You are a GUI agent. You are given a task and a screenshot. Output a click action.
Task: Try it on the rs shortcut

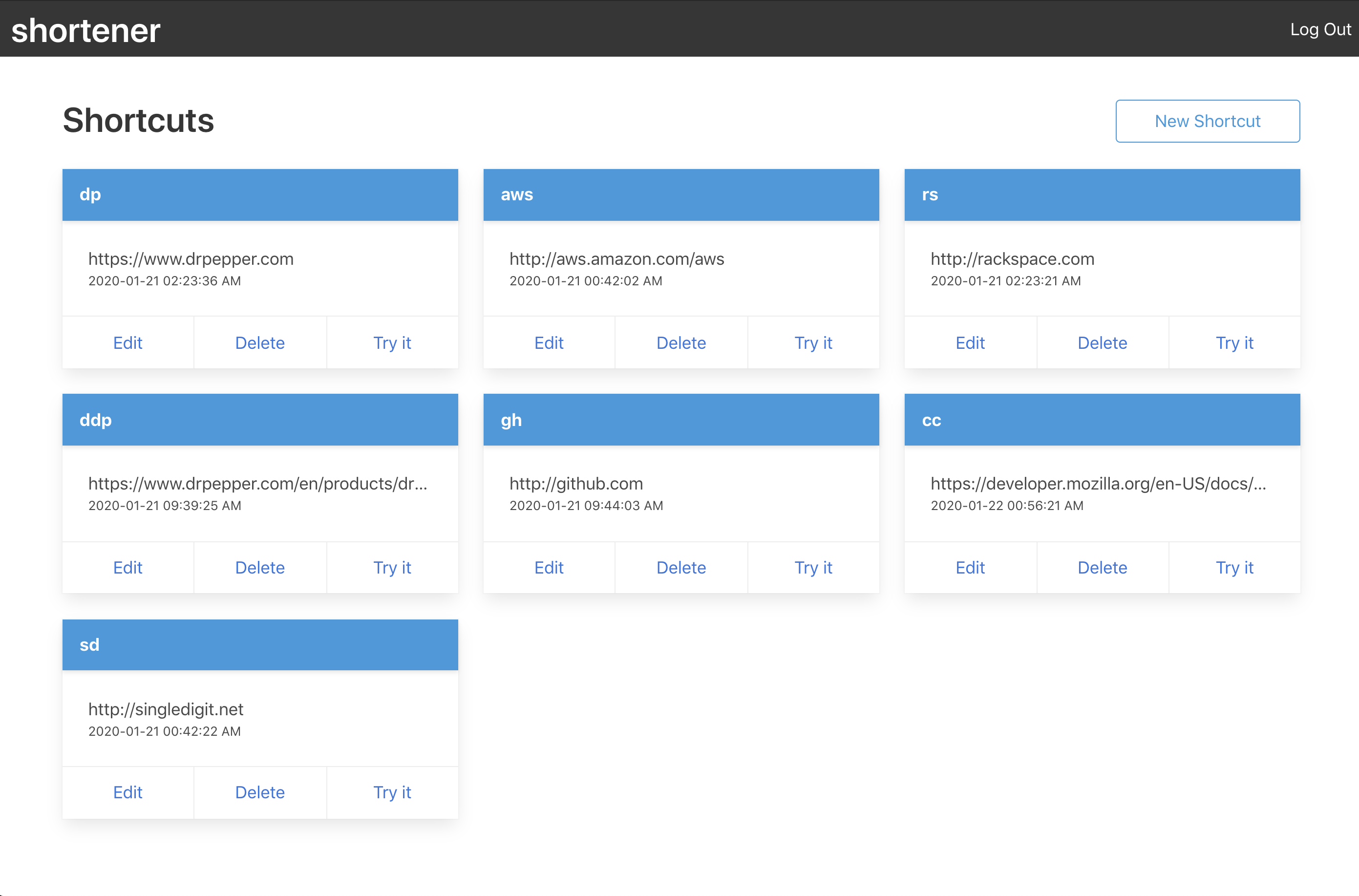(x=1234, y=343)
